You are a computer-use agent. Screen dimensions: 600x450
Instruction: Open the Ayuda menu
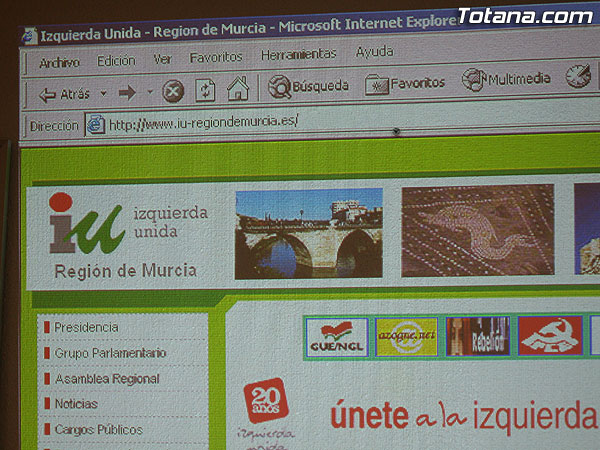[375, 52]
